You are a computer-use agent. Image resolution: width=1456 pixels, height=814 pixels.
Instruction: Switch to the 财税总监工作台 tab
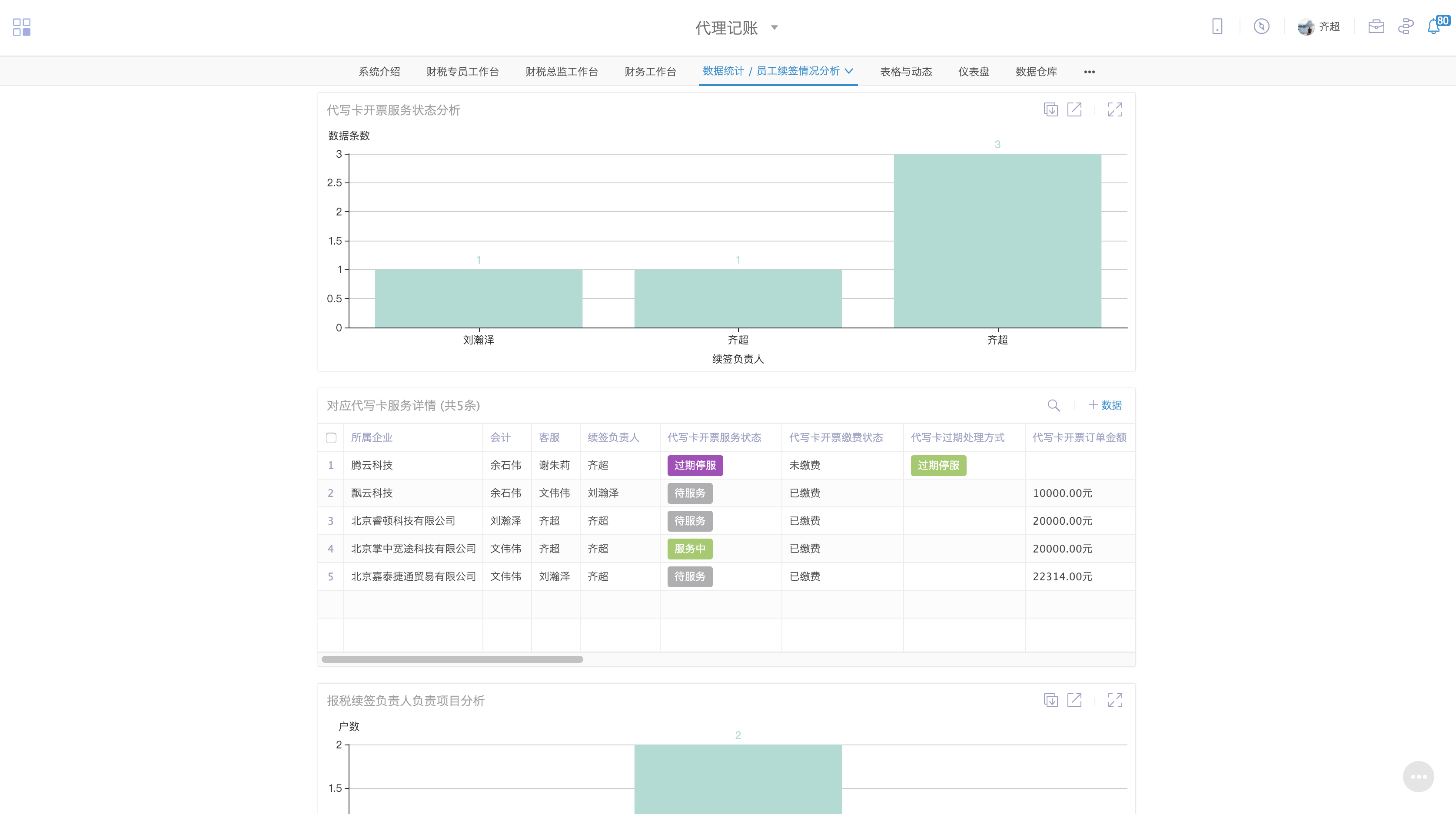[x=561, y=72]
